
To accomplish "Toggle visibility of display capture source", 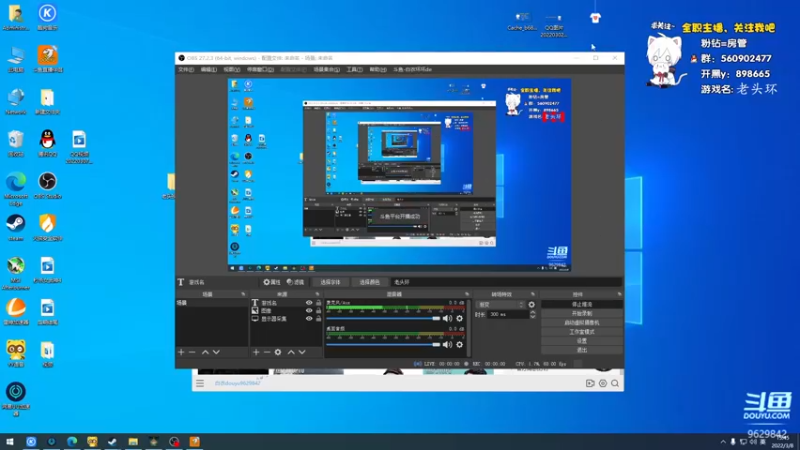I will pyautogui.click(x=309, y=319).
